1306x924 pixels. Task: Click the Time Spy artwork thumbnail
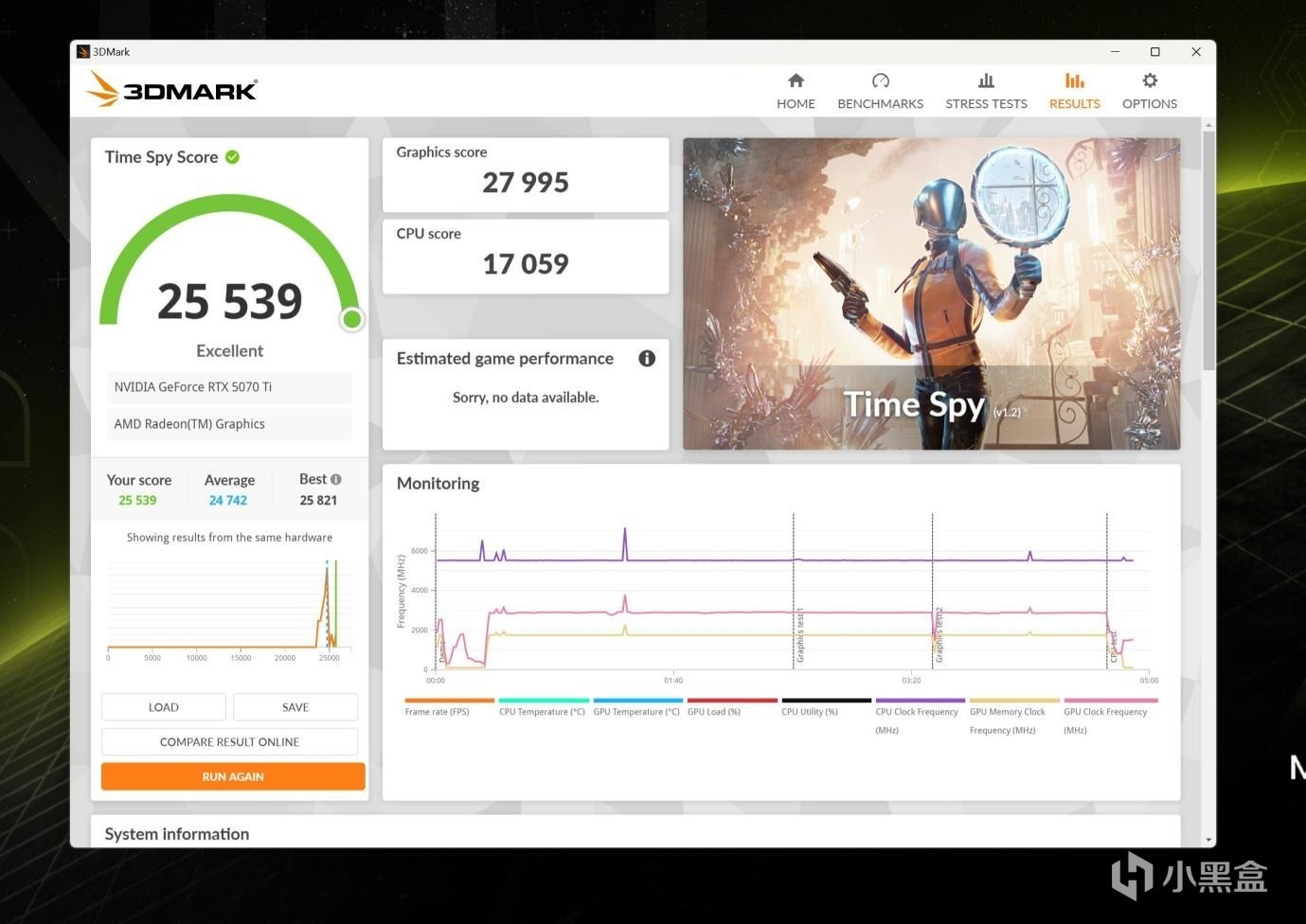click(931, 293)
